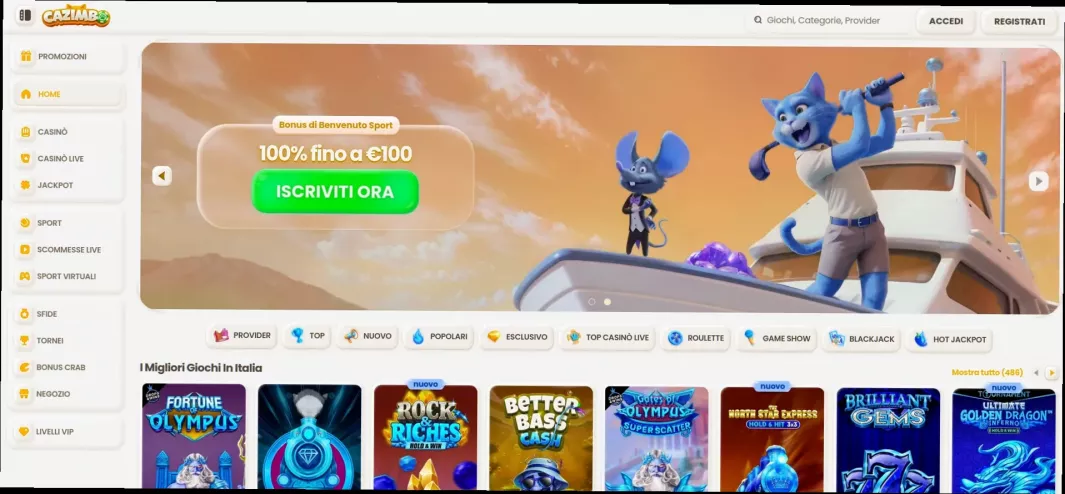1065x494 pixels.
Task: Click the Game Show microphone icon
Action: coord(750,337)
